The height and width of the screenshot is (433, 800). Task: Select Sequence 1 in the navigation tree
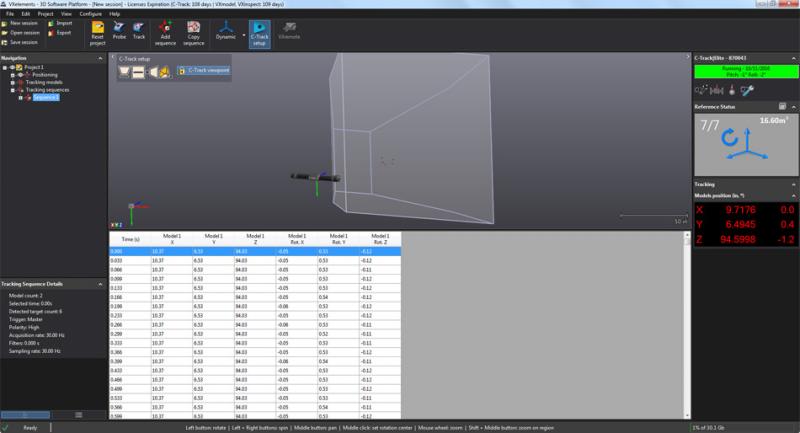(46, 97)
